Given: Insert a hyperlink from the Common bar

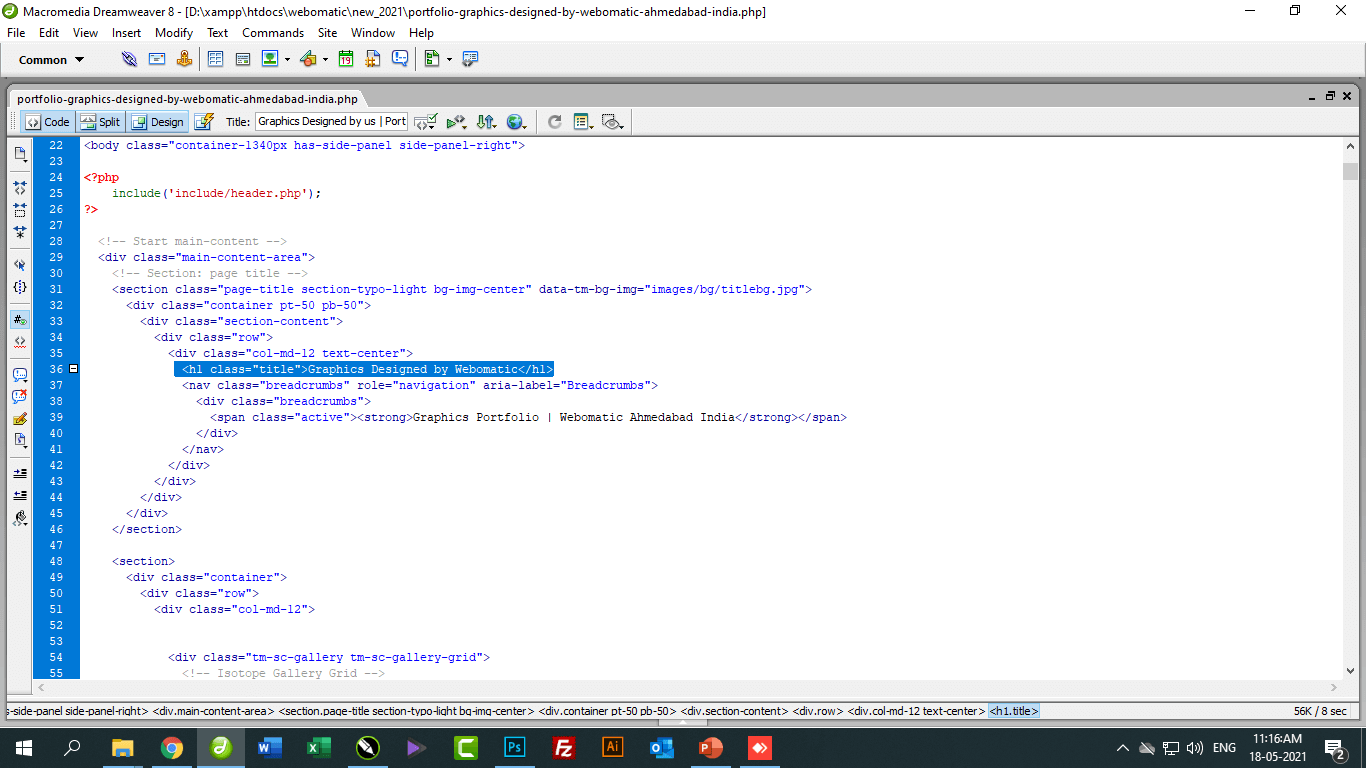Looking at the screenshot, I should (129, 59).
